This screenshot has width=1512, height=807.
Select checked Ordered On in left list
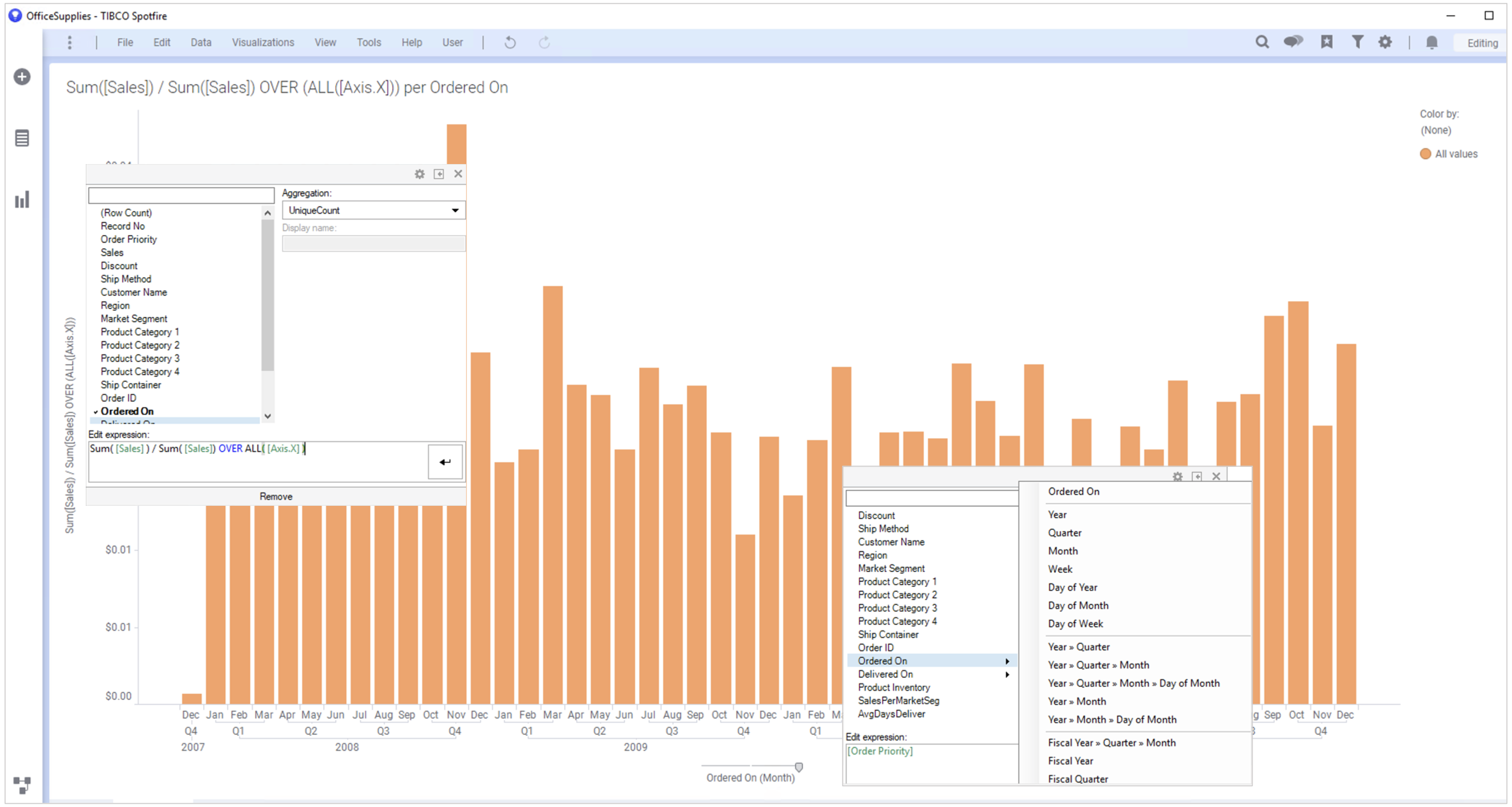(127, 412)
